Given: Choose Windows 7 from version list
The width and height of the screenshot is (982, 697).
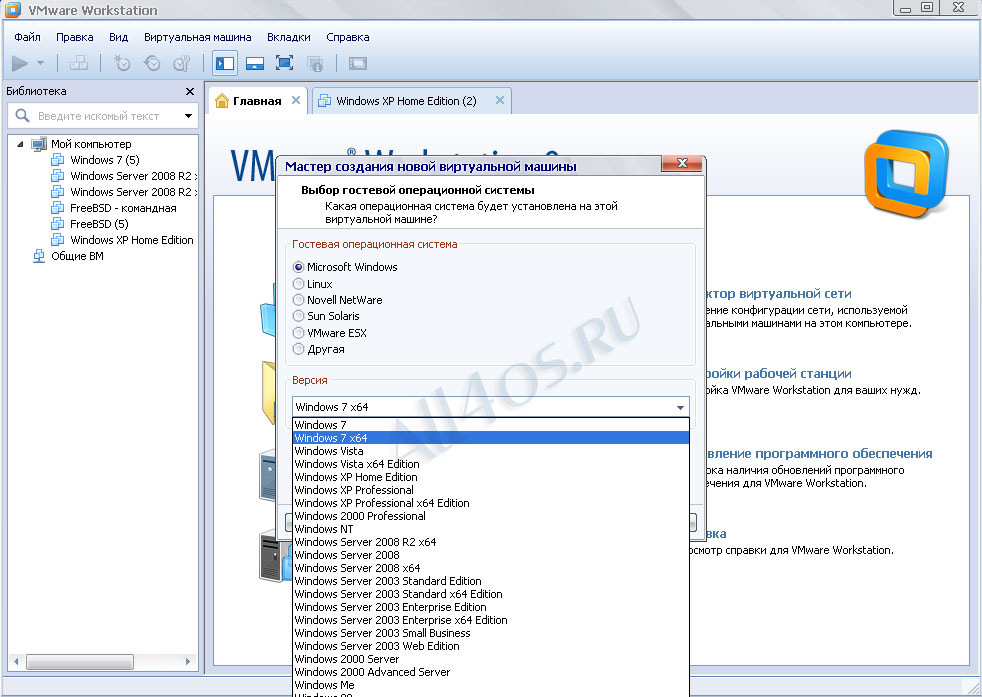Looking at the screenshot, I should (x=491, y=425).
